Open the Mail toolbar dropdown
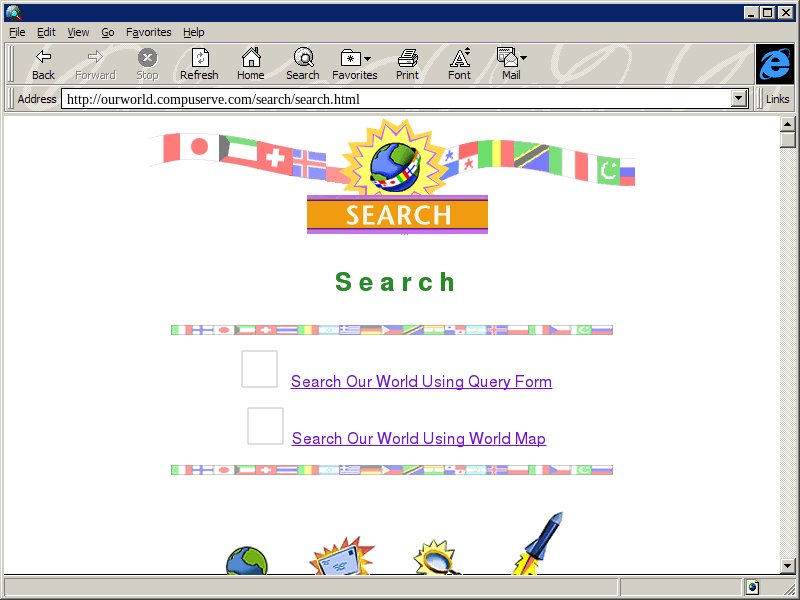 (x=523, y=59)
